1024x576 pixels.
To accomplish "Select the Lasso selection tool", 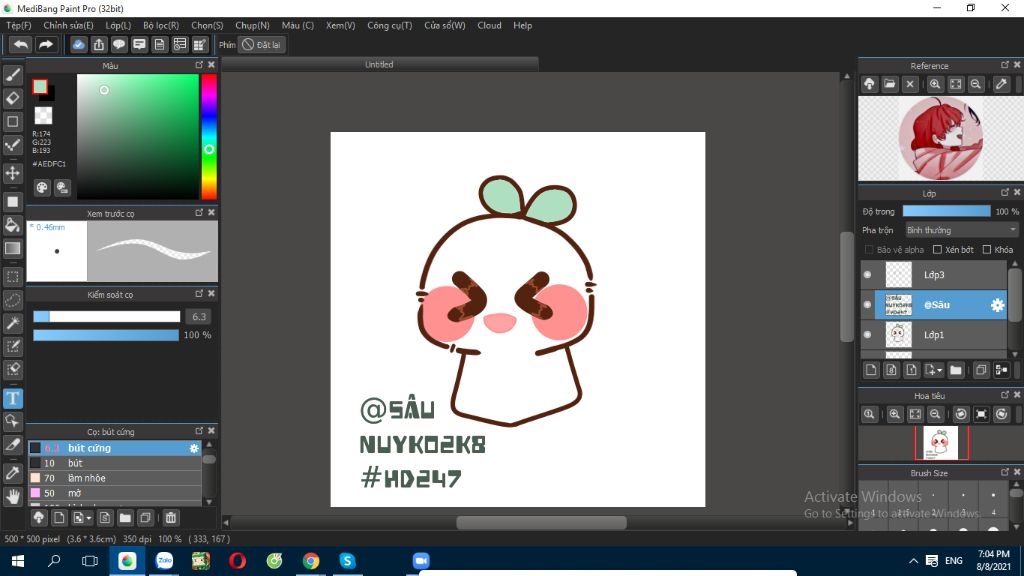I will click(x=12, y=300).
